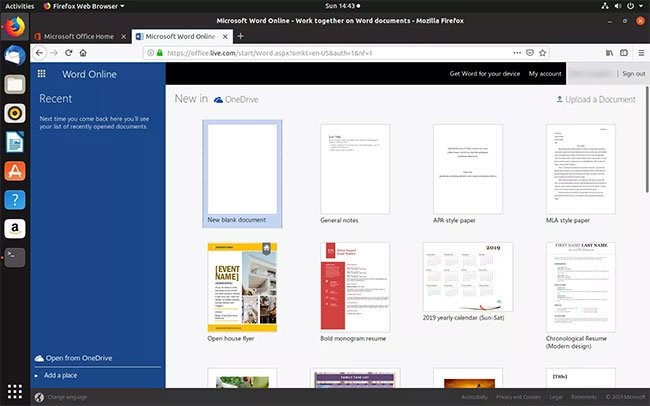This screenshot has width=650, height=406.
Task: Open the Firefox Web Browser app menu
Action: [84, 6]
